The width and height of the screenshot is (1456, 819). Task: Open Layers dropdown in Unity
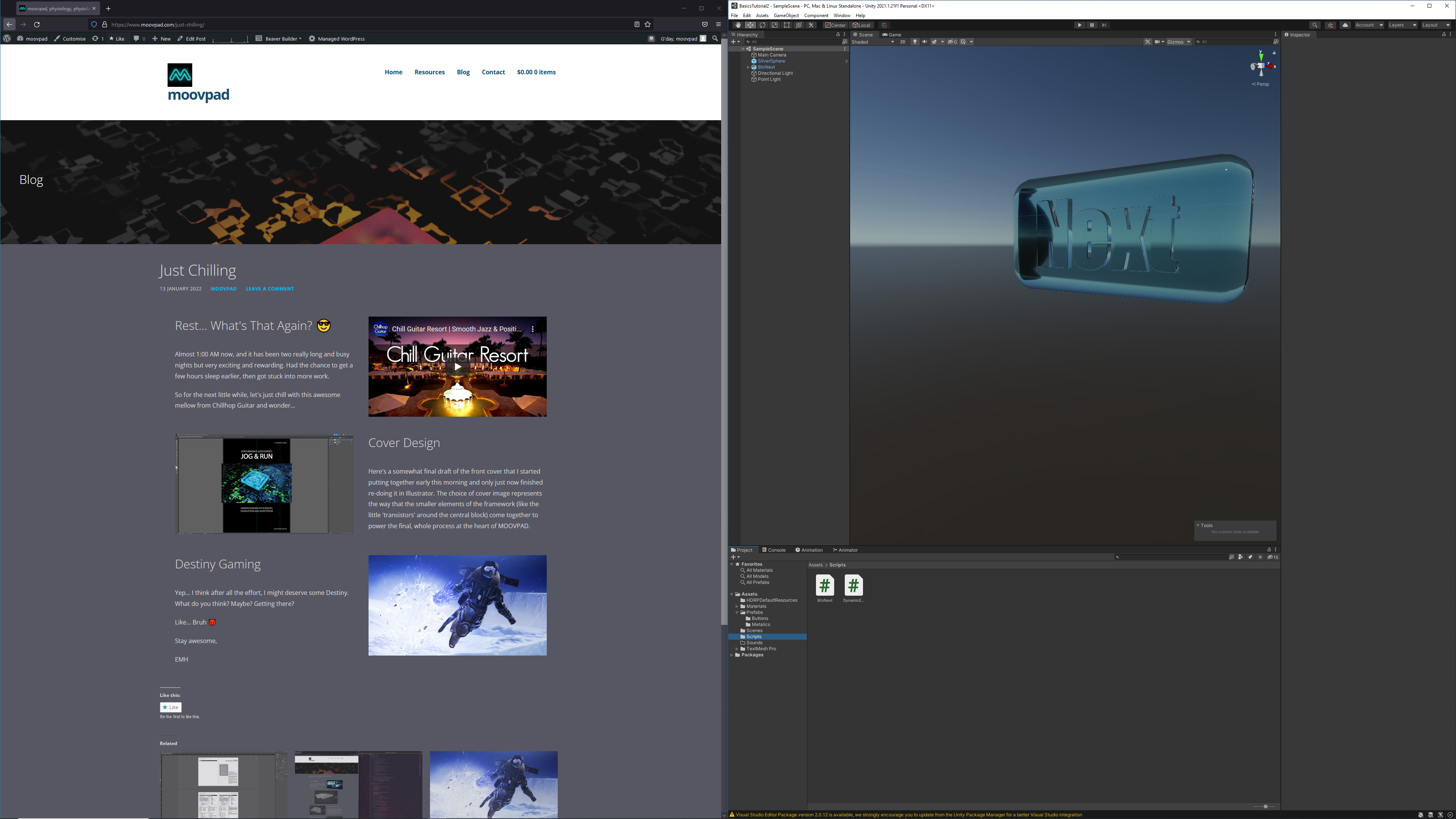pos(1402,25)
